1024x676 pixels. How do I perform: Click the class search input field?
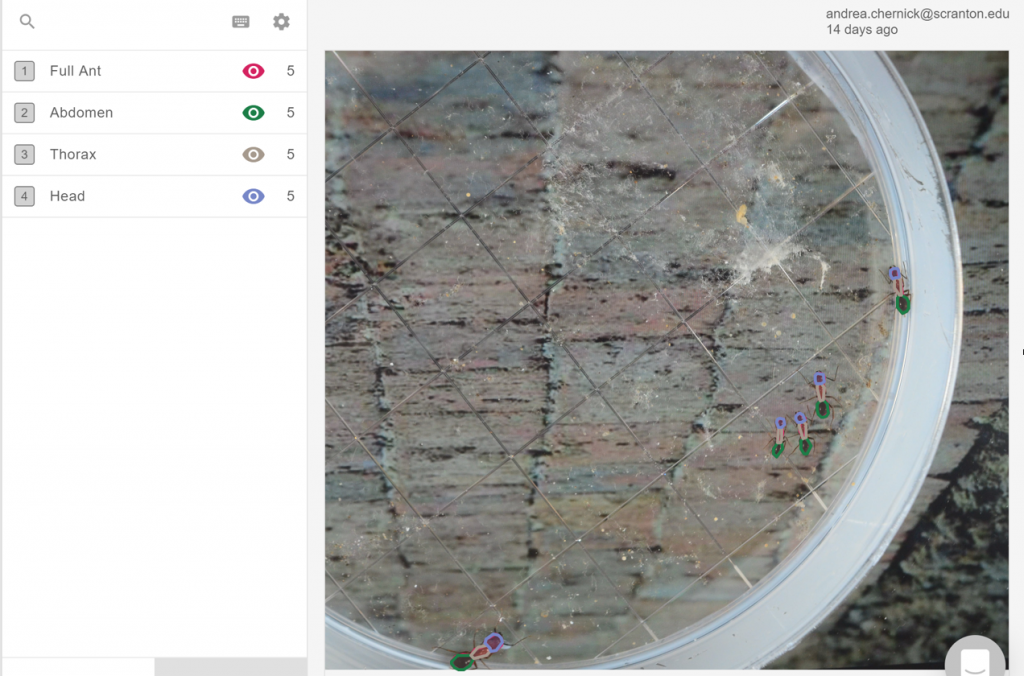coord(130,22)
